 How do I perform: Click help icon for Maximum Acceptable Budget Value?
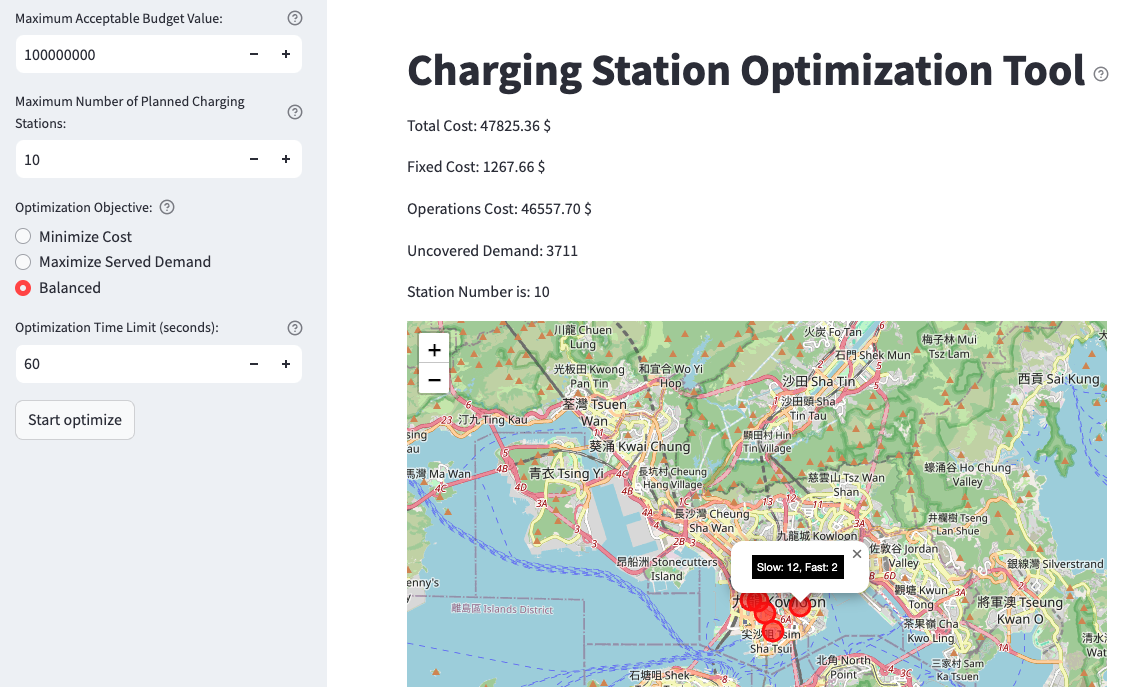[x=295, y=18]
